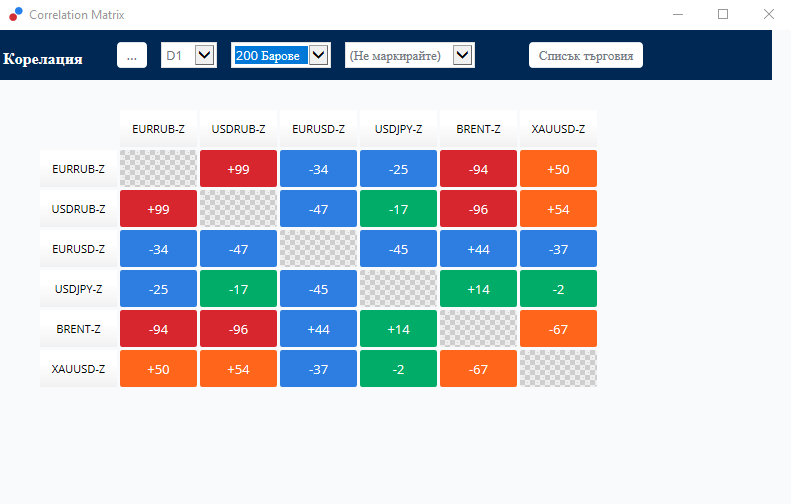791x504 pixels.
Task: Expand the 200 Барове bars dropdown
Action: (x=280, y=55)
